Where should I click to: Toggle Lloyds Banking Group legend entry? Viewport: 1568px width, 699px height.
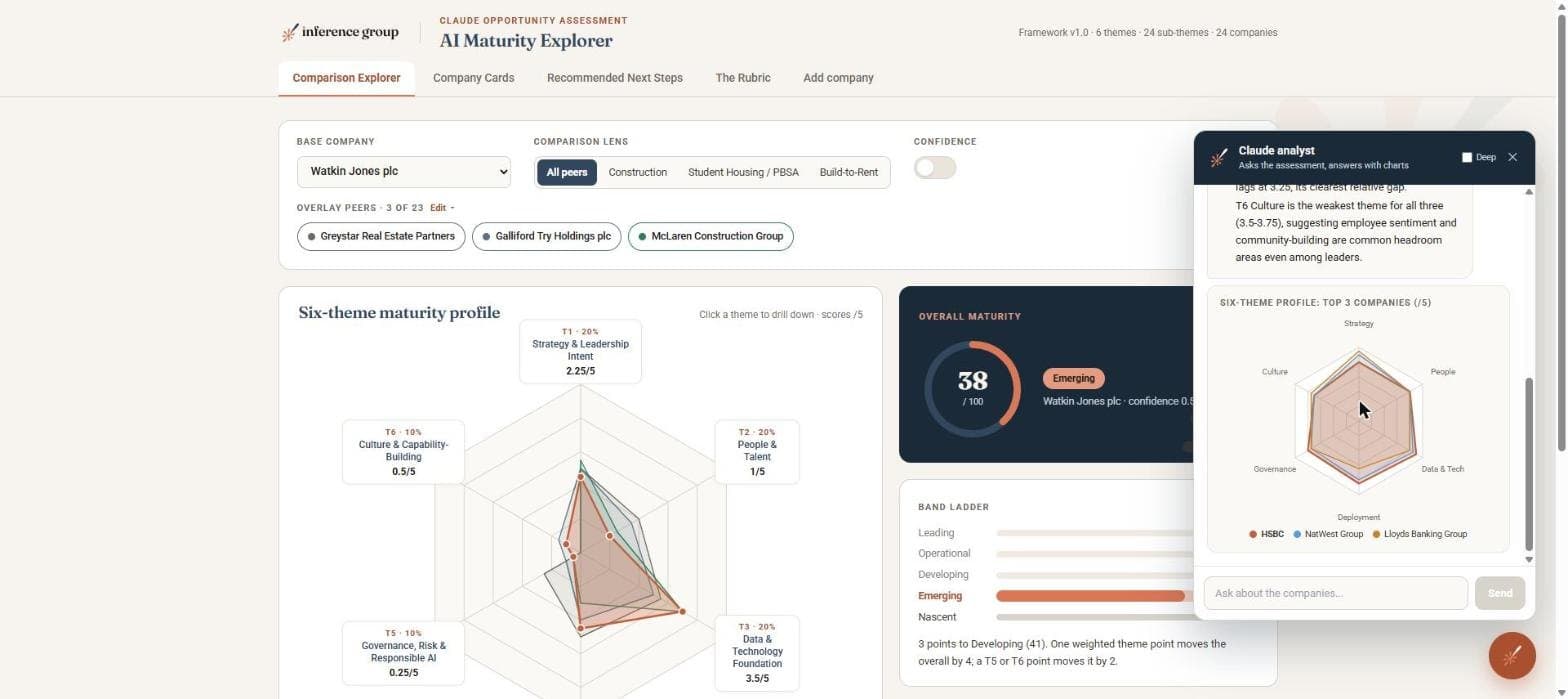pos(1419,534)
